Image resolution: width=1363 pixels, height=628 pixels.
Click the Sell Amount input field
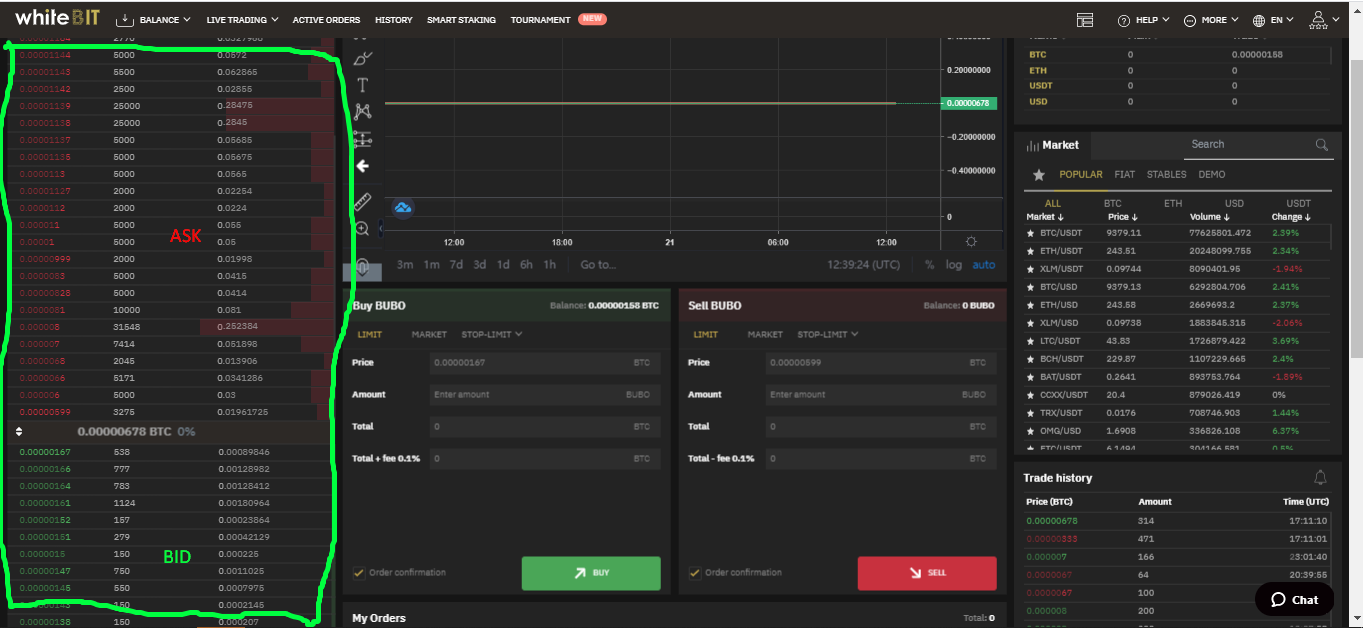pyautogui.click(x=881, y=395)
